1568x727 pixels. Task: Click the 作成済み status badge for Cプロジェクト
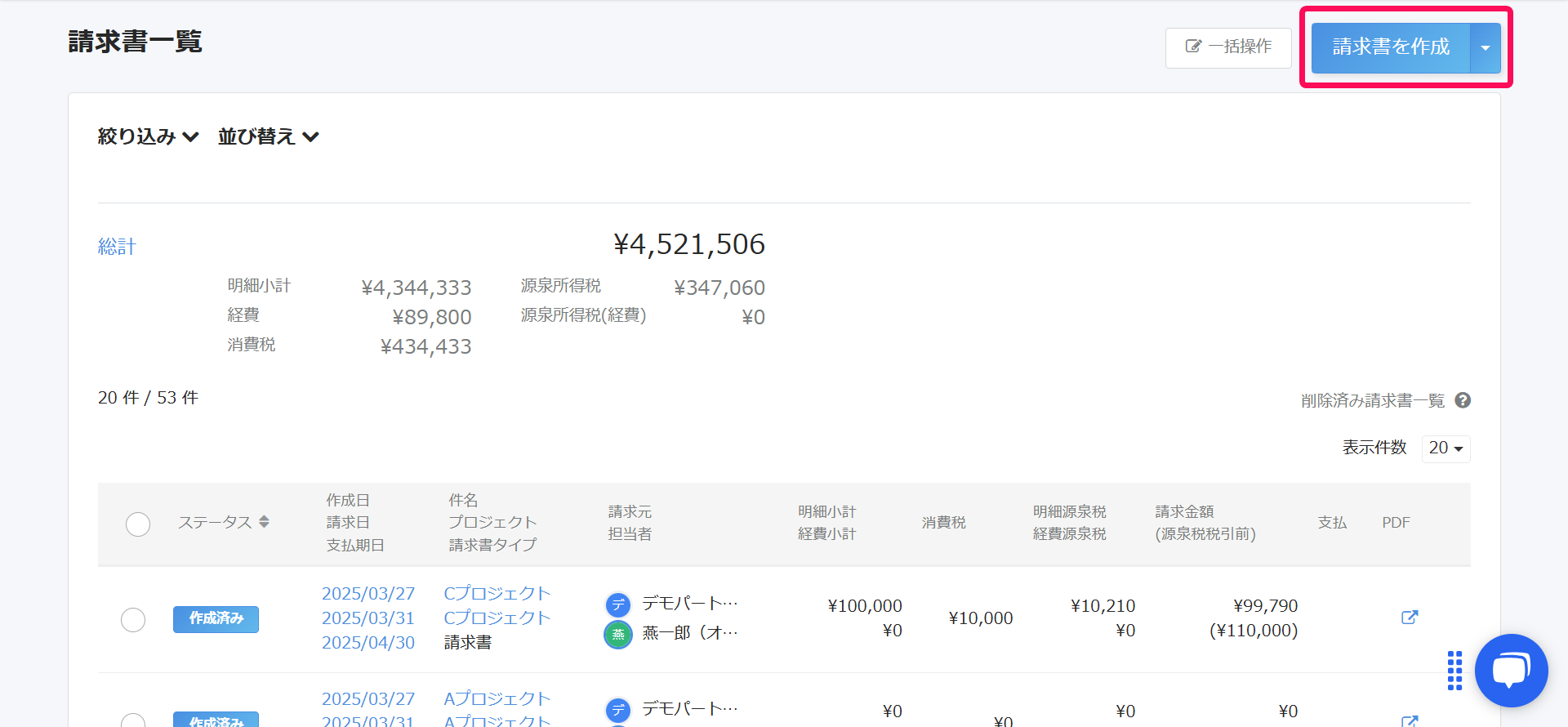coord(216,619)
